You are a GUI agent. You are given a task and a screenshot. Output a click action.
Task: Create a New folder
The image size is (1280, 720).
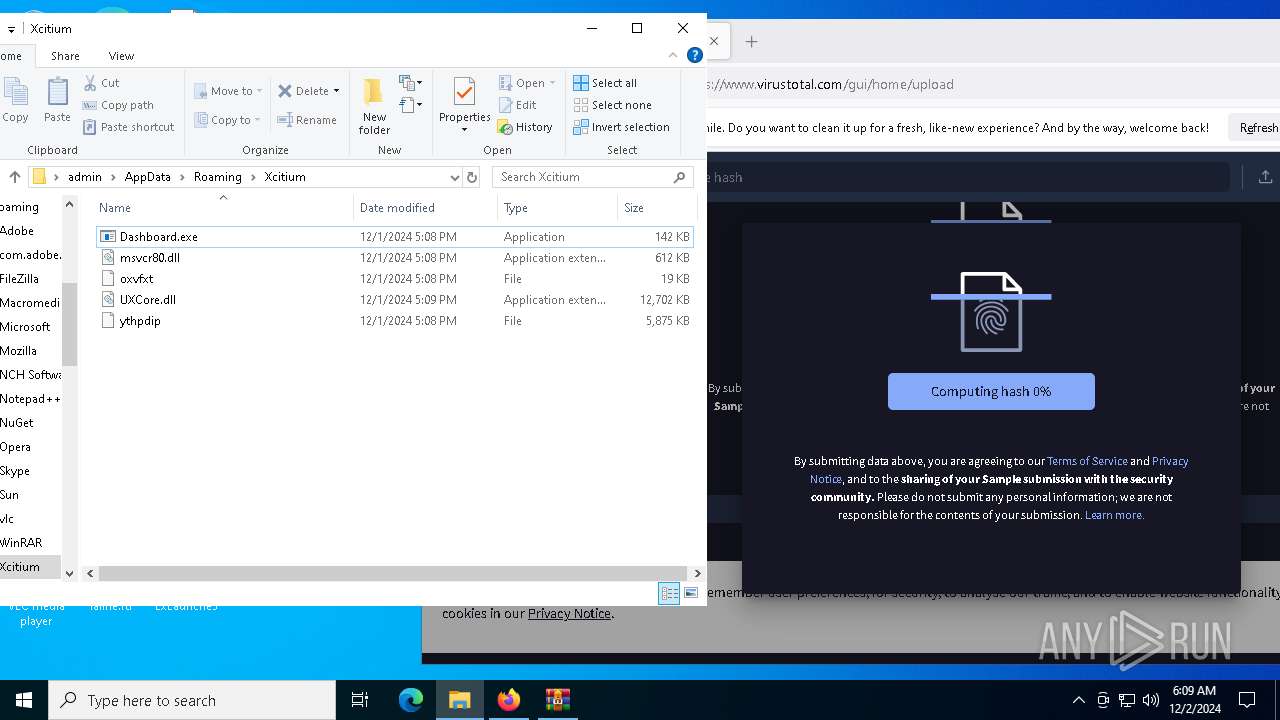coord(374,105)
